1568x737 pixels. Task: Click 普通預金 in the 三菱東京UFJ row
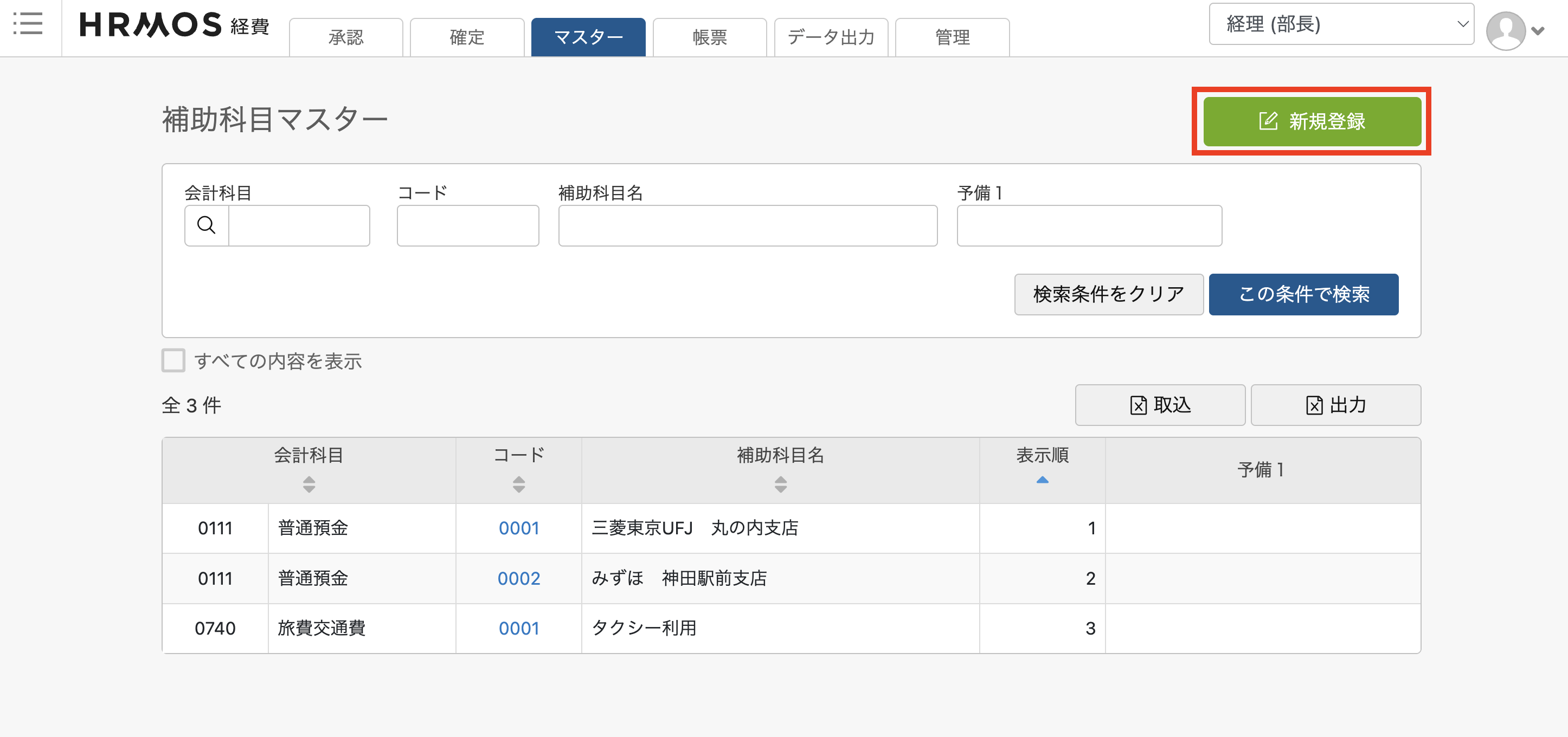coord(362,528)
